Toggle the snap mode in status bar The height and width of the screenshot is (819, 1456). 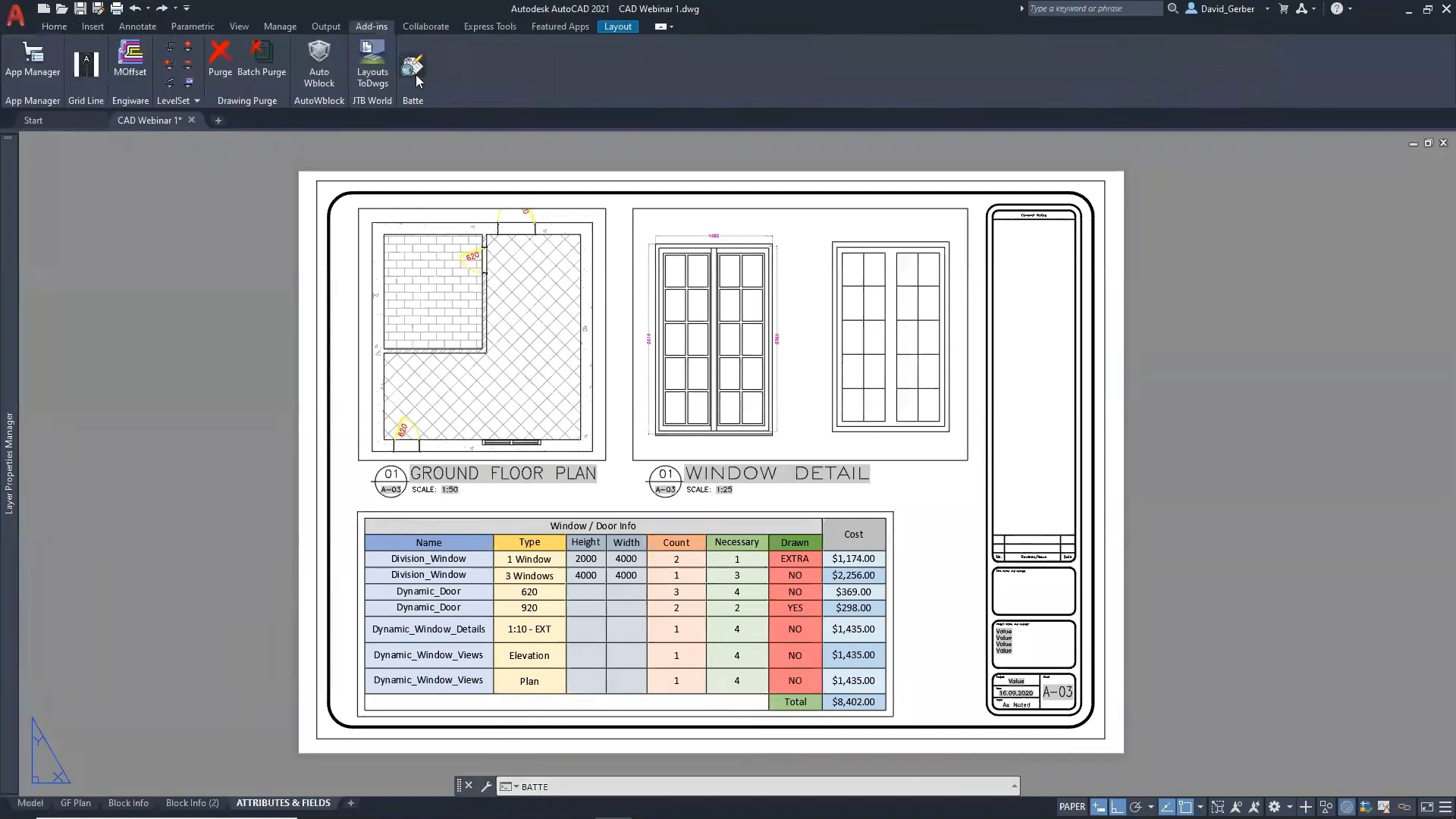[x=1099, y=807]
